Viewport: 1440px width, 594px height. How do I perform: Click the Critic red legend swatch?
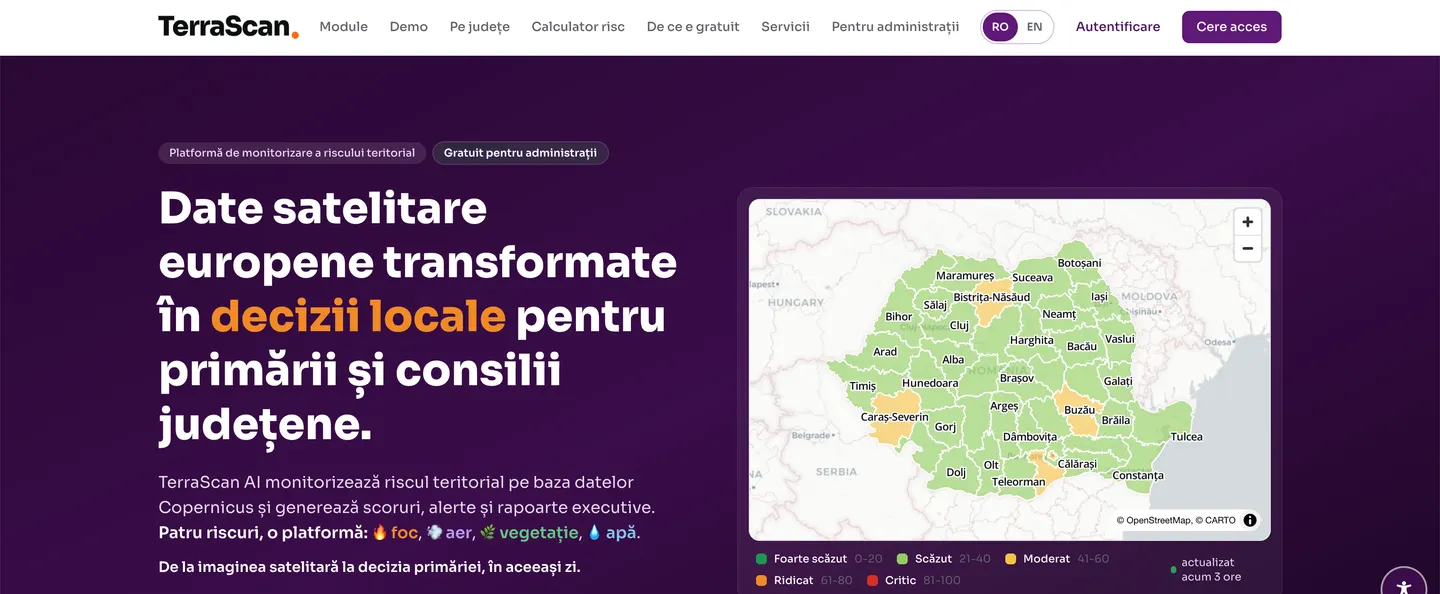point(873,581)
